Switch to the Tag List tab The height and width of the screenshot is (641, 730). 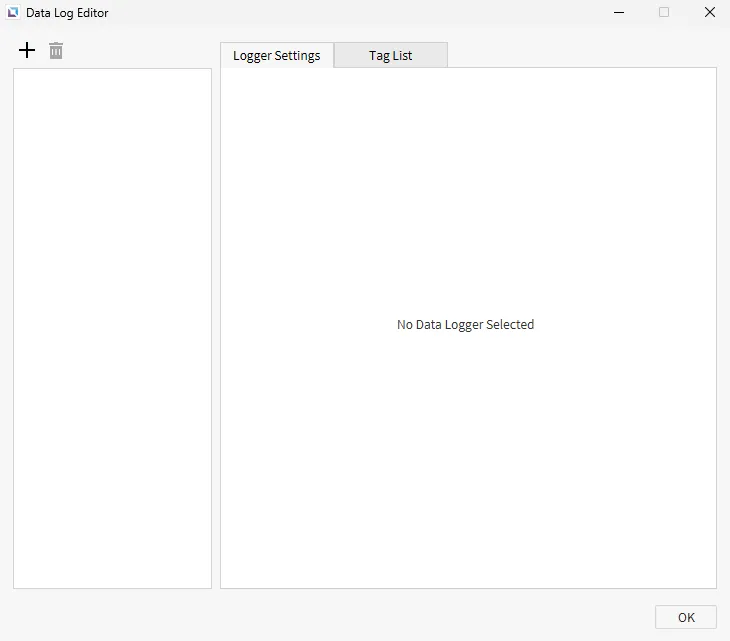click(x=390, y=55)
